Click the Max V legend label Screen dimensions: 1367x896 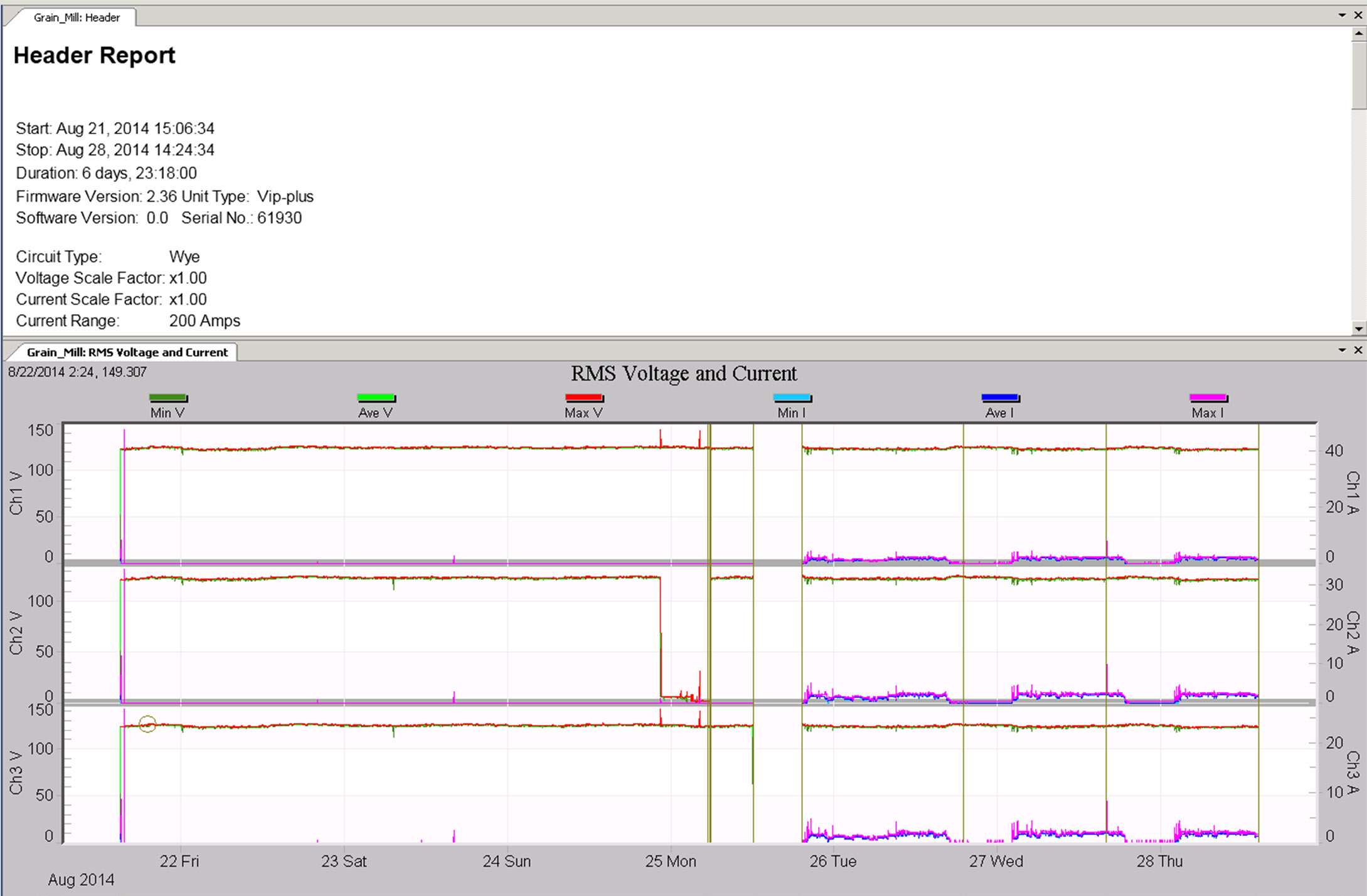pyautogui.click(x=583, y=413)
